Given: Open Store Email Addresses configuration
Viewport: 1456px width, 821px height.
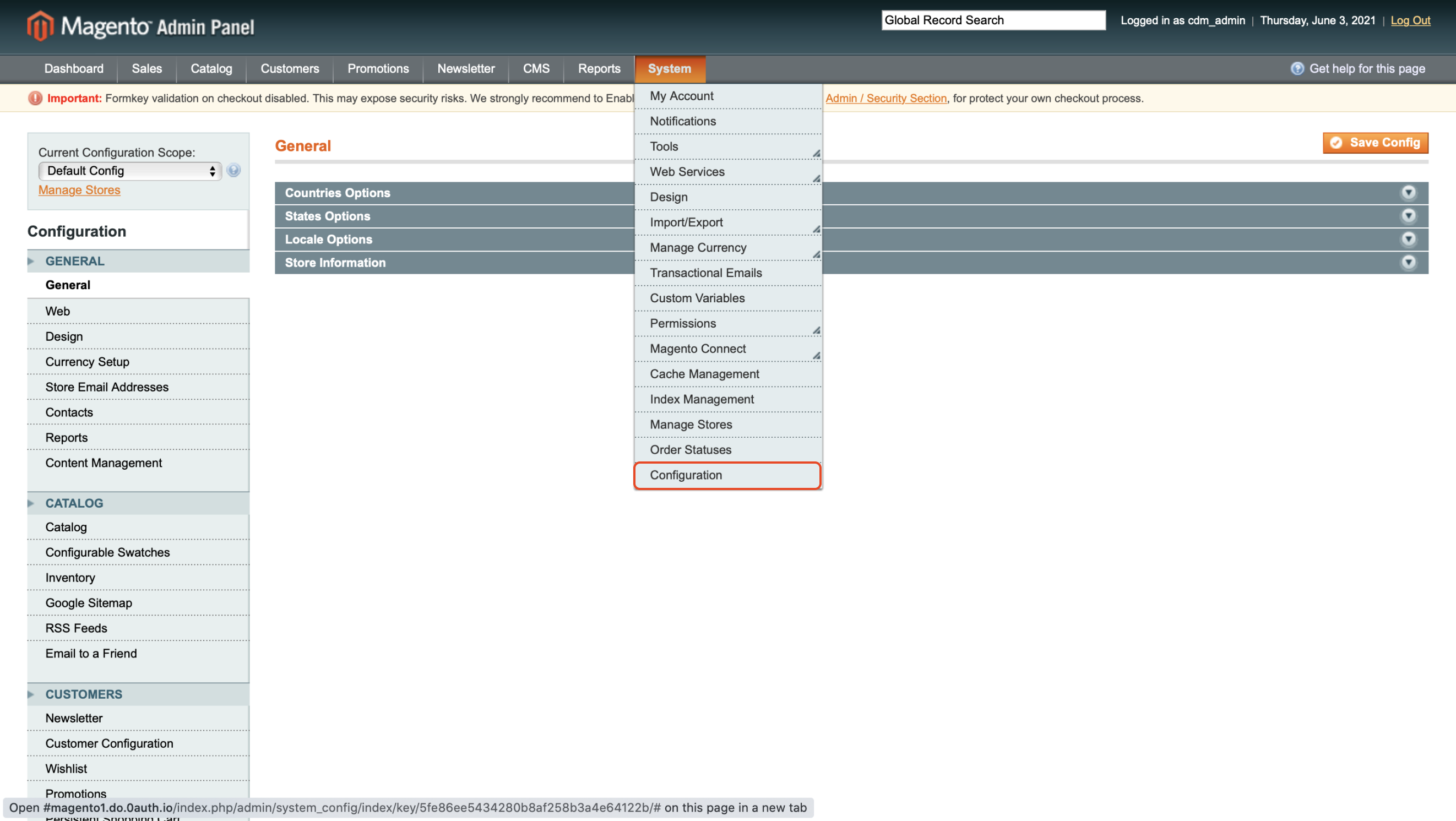Looking at the screenshot, I should pos(138,387).
